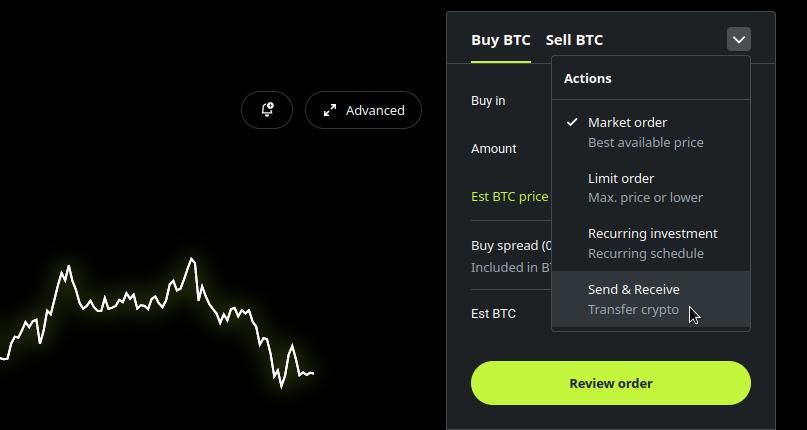Click the Est BTC row label
Viewport: 807px width, 430px height.
click(493, 314)
